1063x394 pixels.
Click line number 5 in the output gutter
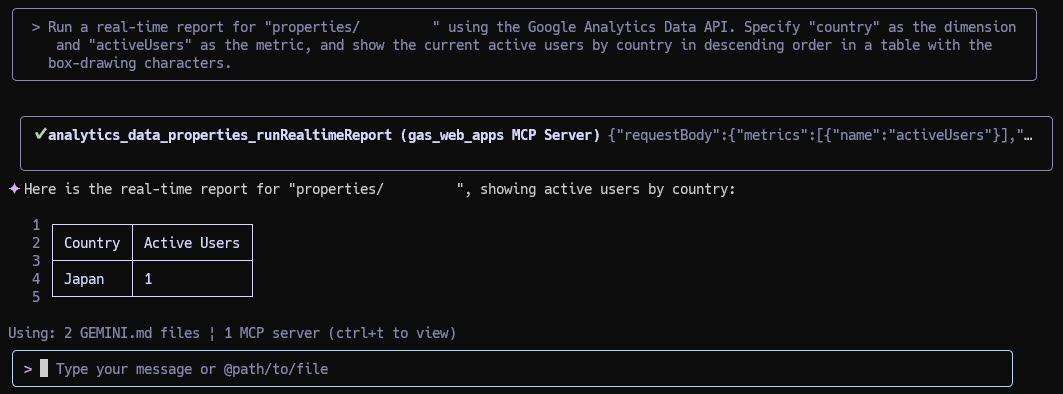pyautogui.click(x=36, y=296)
